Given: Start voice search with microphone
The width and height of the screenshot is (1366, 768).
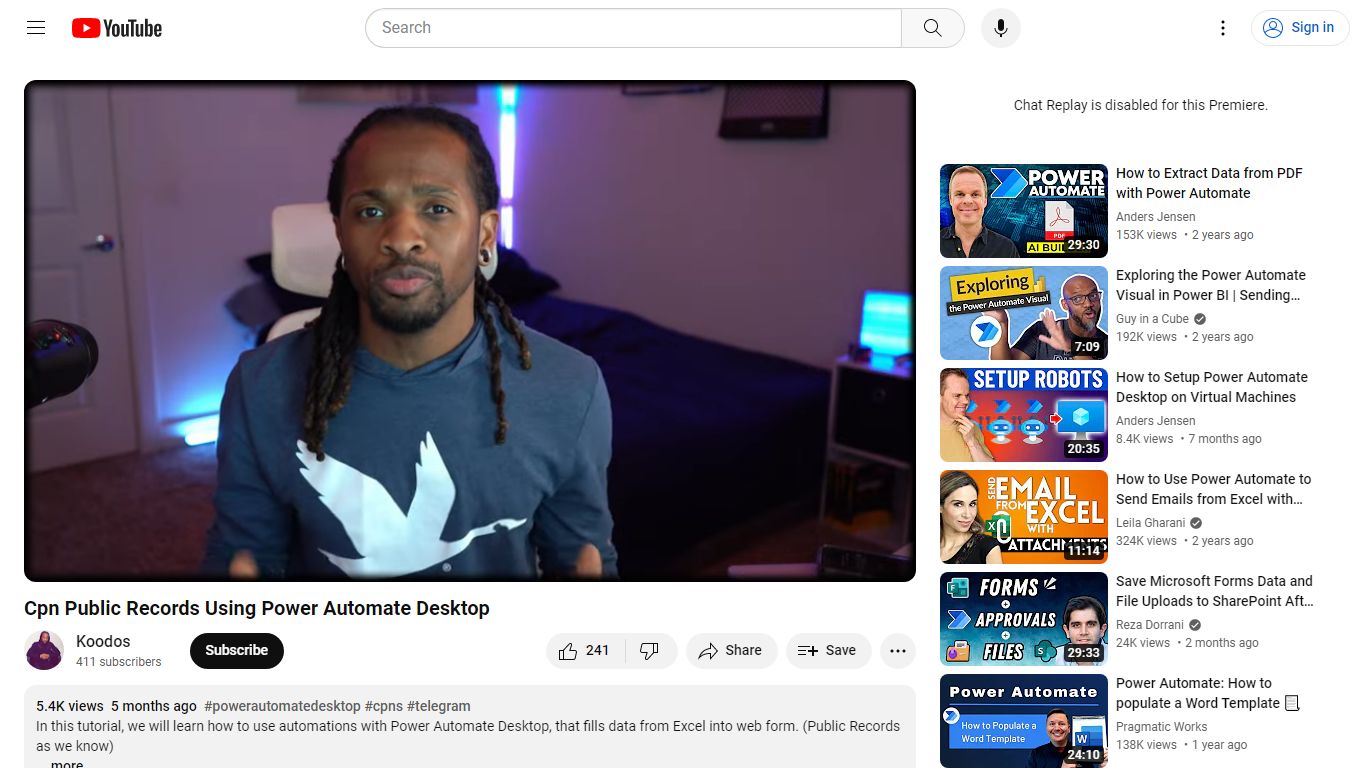Looking at the screenshot, I should coord(1001,28).
